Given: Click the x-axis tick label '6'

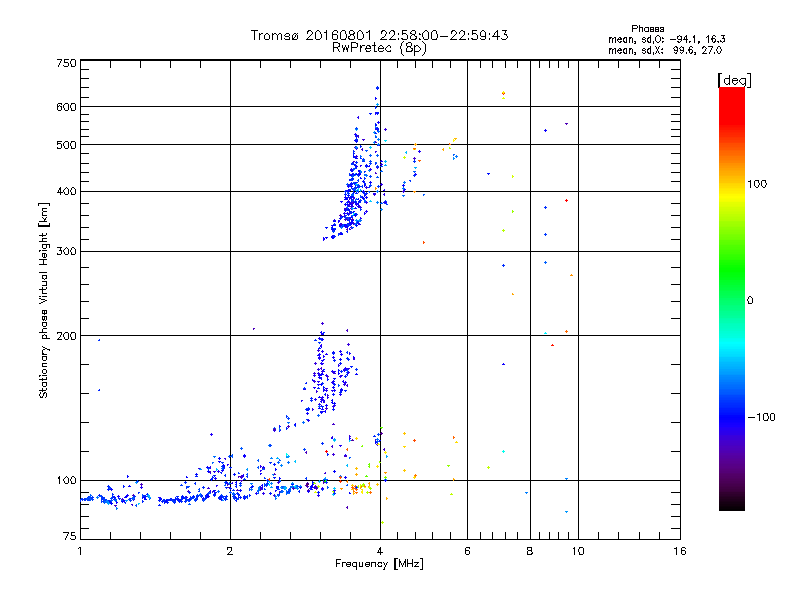Looking at the screenshot, I should tap(467, 551).
